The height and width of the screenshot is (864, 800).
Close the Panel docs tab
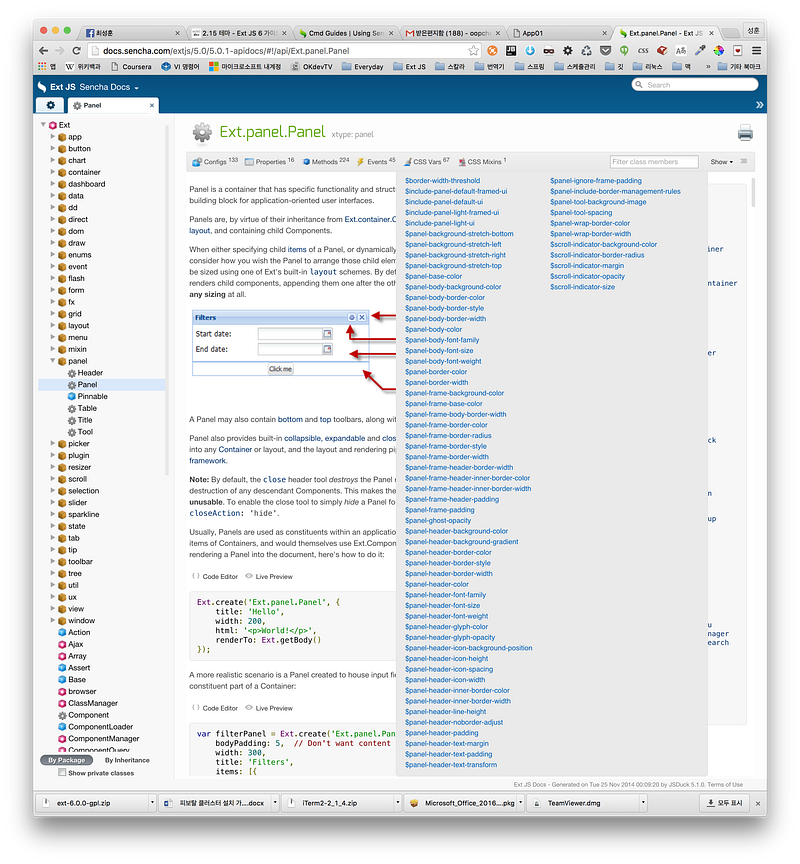coord(152,105)
